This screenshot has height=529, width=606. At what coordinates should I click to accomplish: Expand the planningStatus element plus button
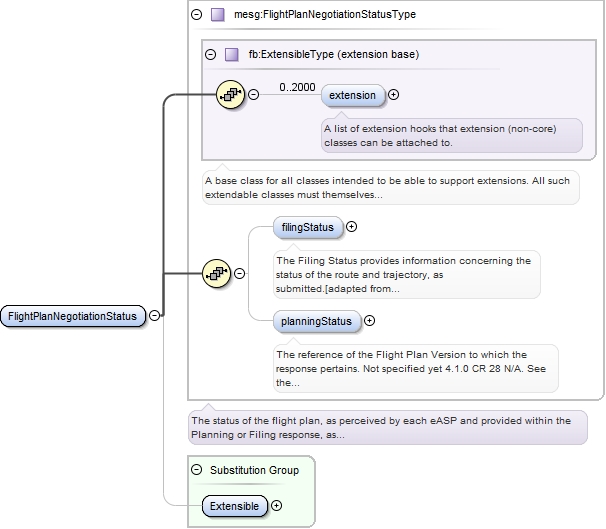point(369,320)
